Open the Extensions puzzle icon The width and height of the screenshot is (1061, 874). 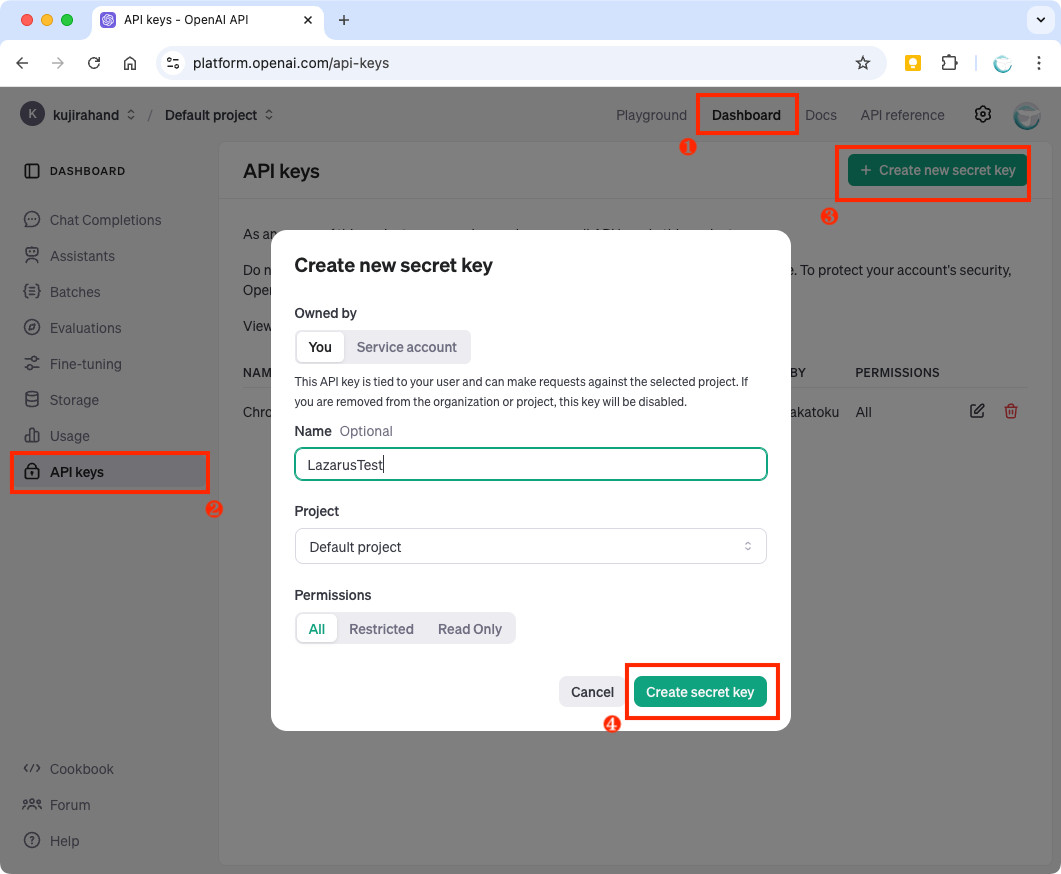pyautogui.click(x=949, y=63)
